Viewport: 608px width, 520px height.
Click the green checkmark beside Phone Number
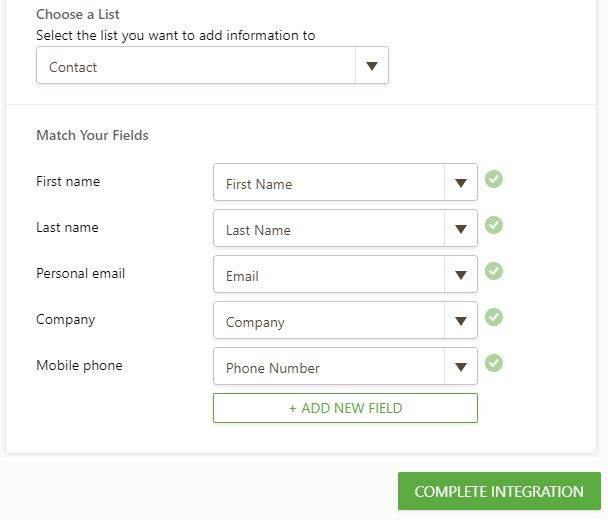[x=494, y=364]
